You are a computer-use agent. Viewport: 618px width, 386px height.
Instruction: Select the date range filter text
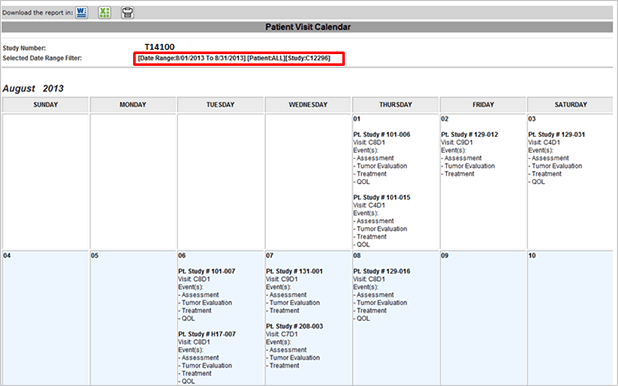(234, 58)
